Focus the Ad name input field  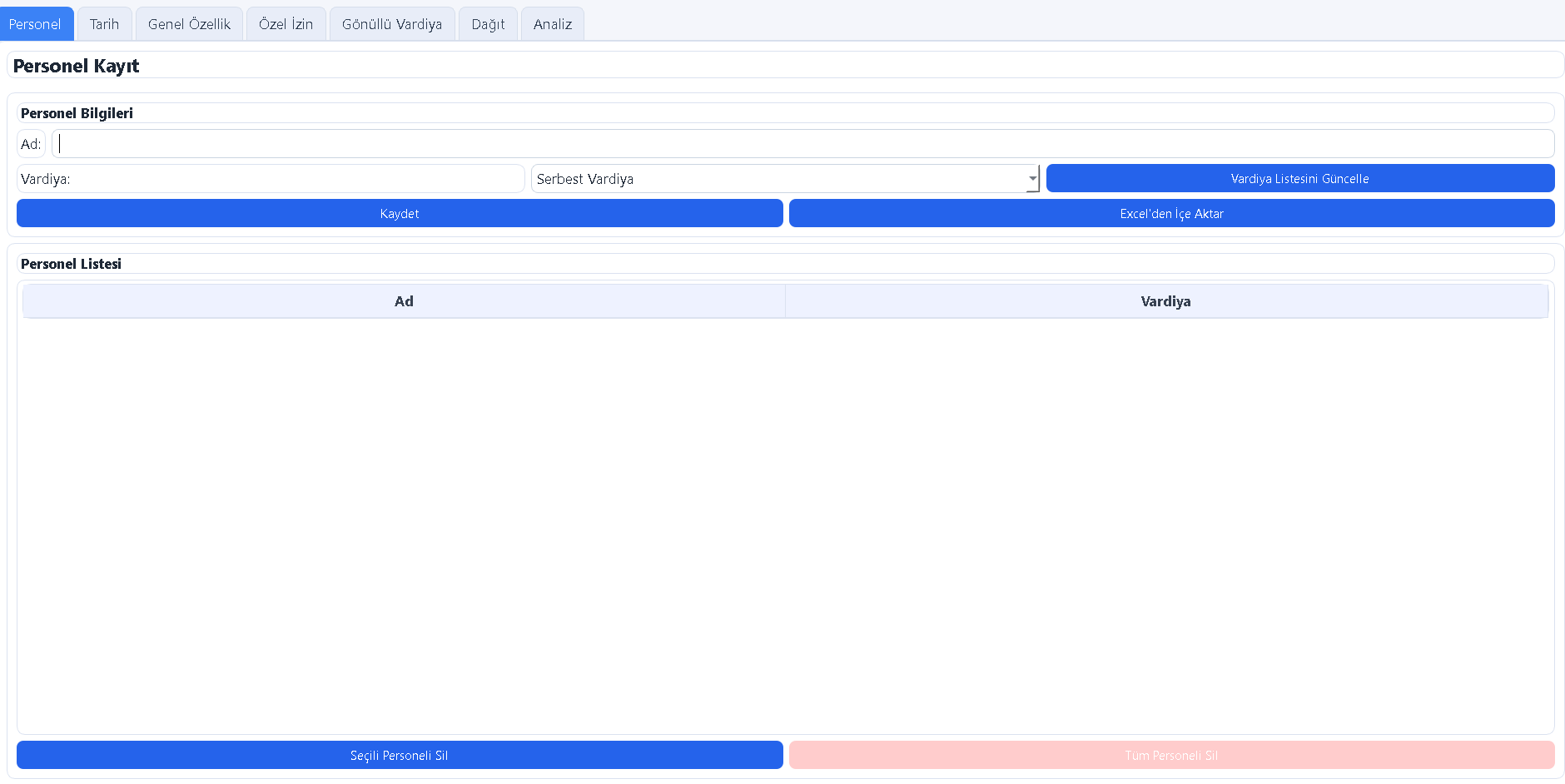pyautogui.click(x=802, y=144)
